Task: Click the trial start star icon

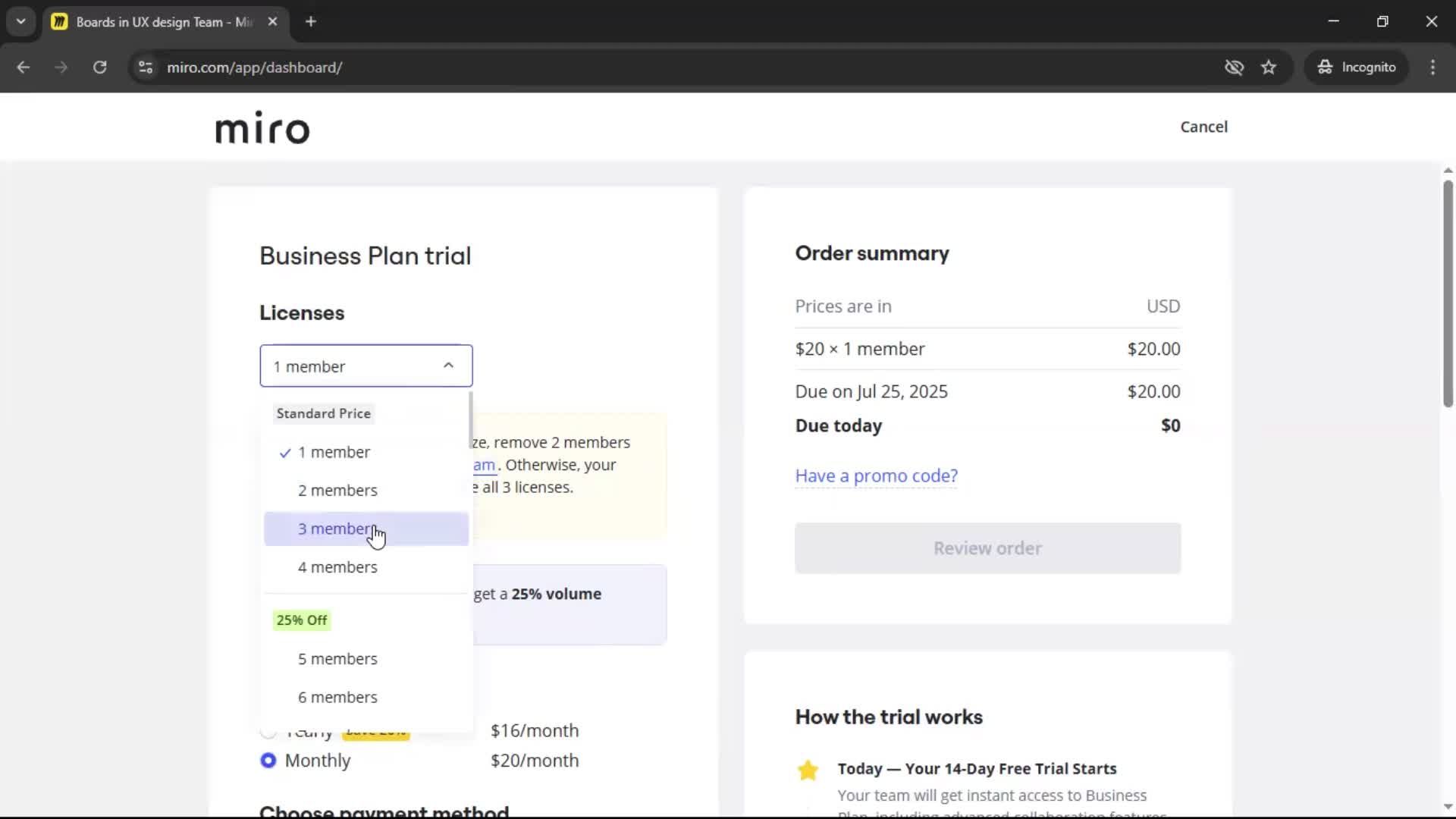Action: coord(808,770)
